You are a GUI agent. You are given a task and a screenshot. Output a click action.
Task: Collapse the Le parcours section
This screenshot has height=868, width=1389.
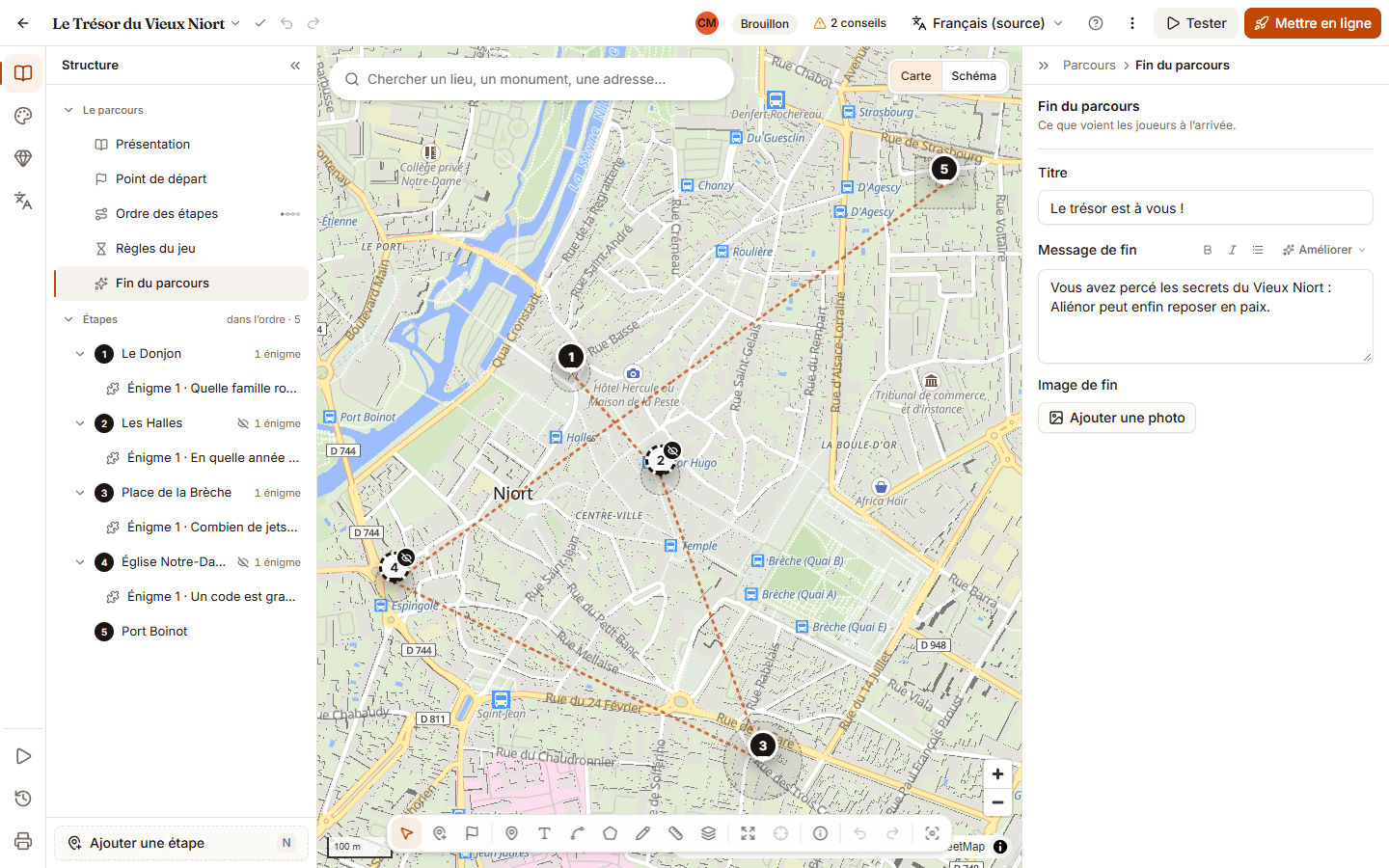(x=68, y=110)
